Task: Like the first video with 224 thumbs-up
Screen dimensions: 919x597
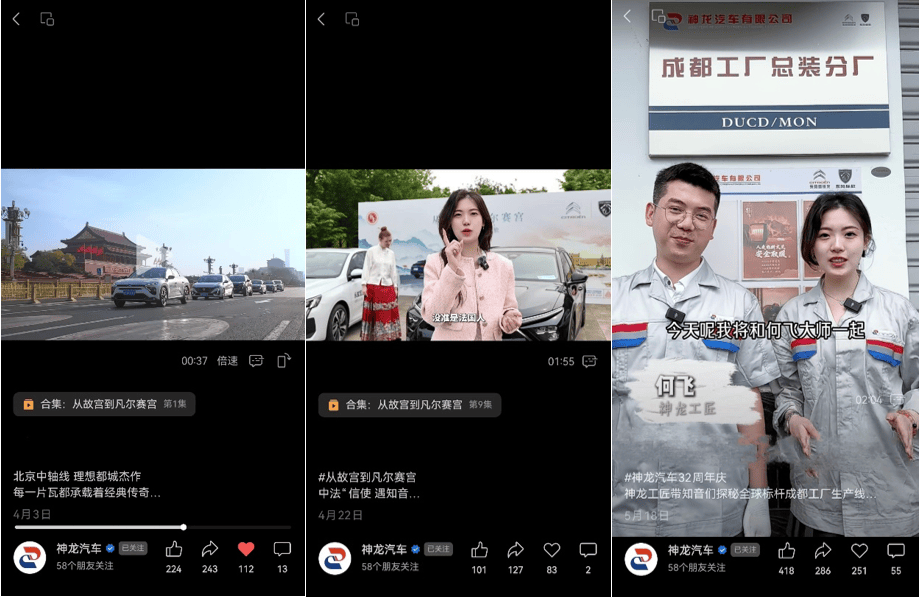Action: (x=173, y=550)
